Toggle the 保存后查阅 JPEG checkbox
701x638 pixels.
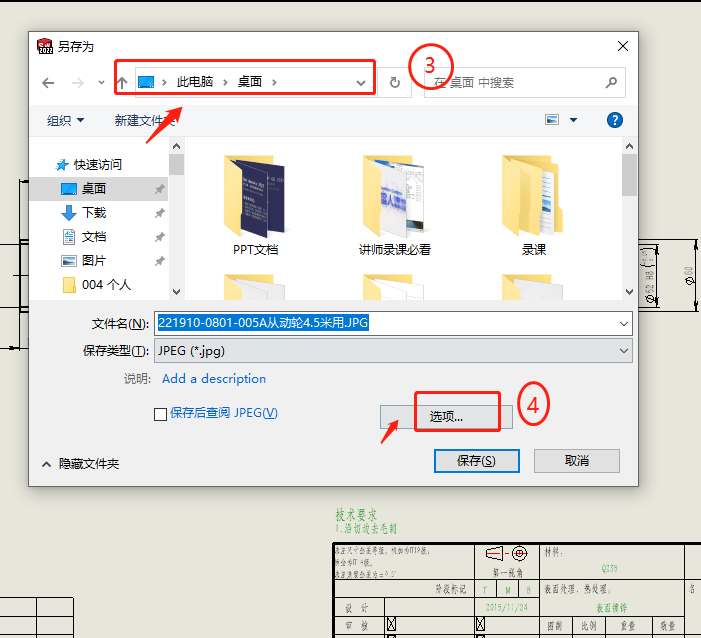[x=160, y=414]
